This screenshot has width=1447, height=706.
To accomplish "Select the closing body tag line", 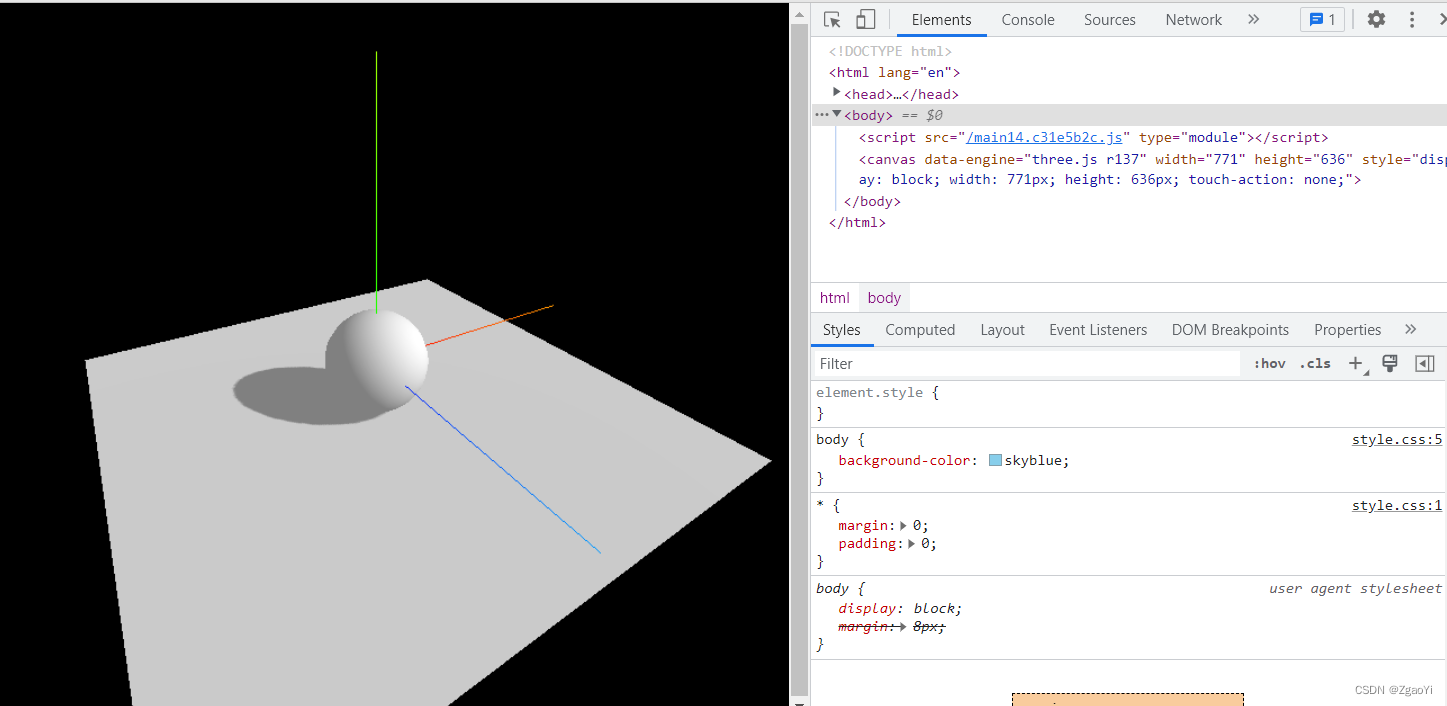I will point(872,202).
